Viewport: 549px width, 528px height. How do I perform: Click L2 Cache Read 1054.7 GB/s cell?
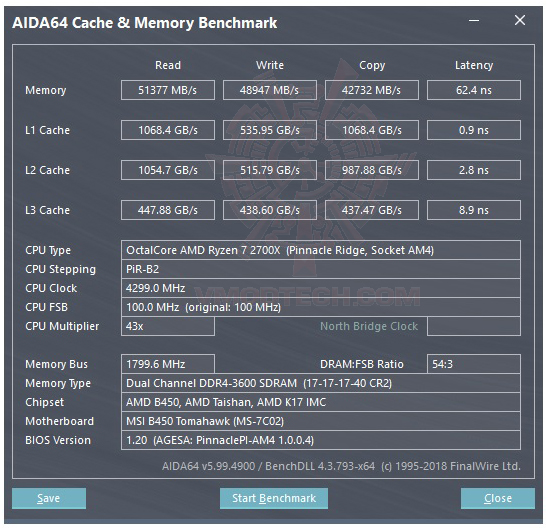tap(168, 170)
